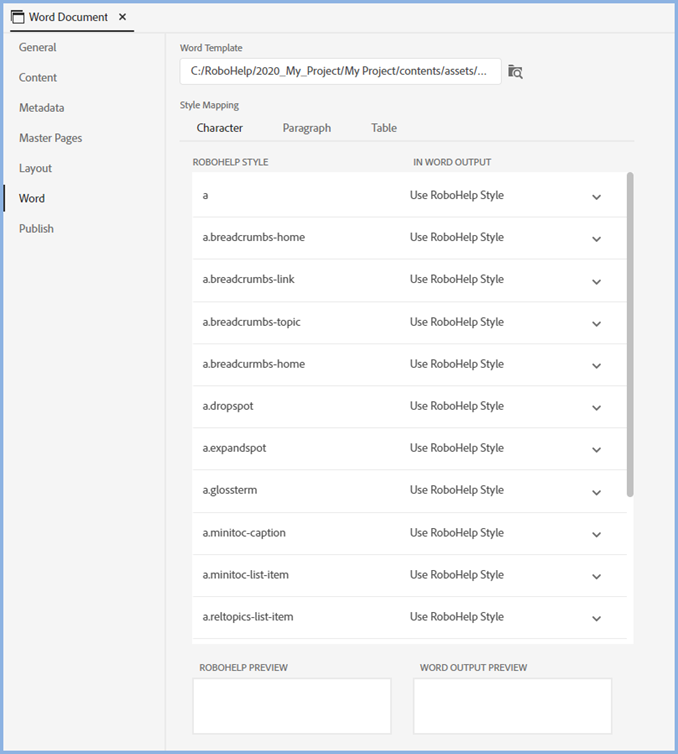The width and height of the screenshot is (678, 754).
Task: Switch to the Paragraph style tab
Action: [306, 128]
